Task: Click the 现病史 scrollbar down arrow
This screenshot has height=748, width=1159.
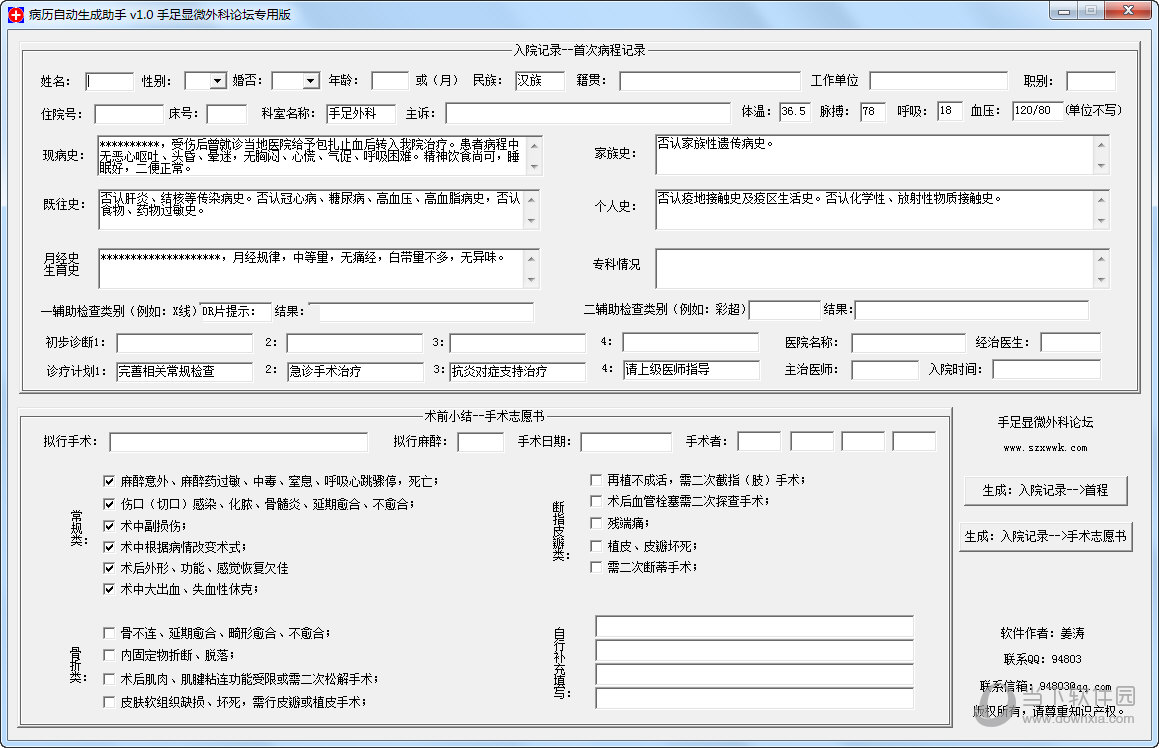Action: click(534, 168)
